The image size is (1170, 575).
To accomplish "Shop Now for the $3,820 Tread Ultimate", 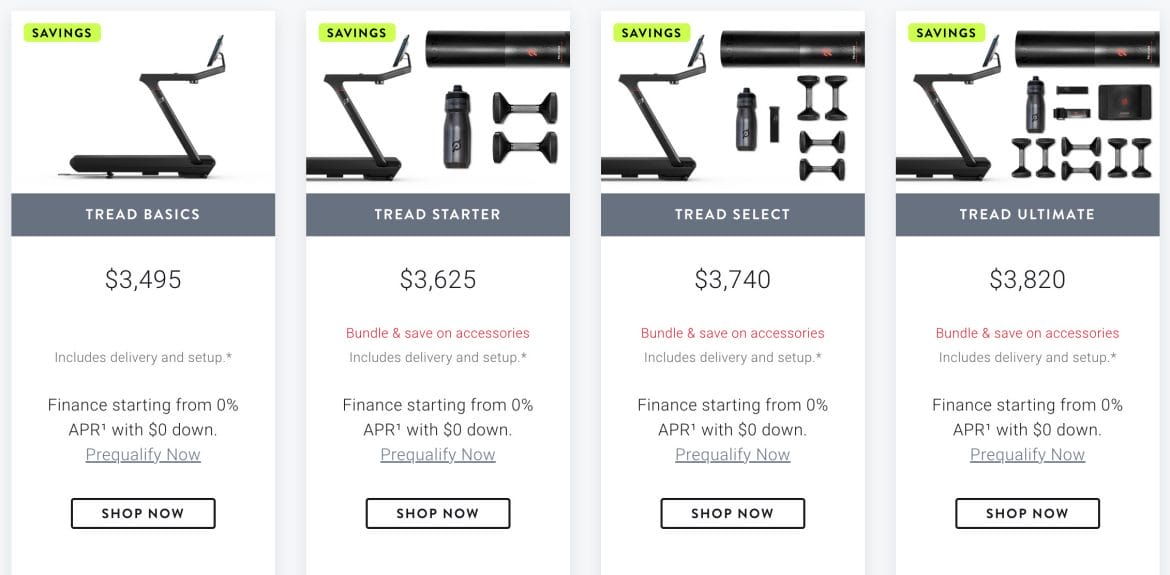I will [x=1027, y=513].
